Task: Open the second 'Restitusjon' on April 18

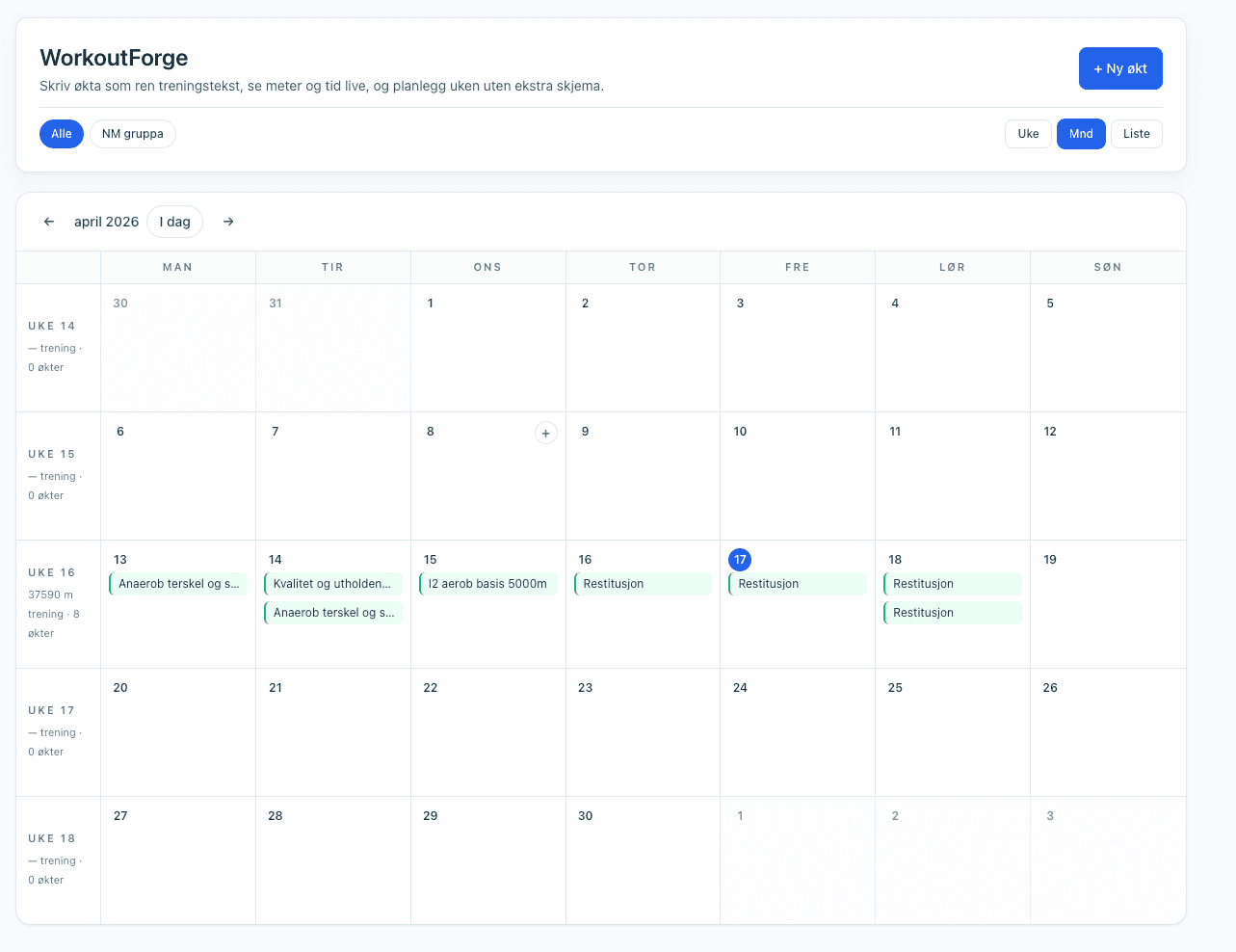Action: click(x=952, y=612)
